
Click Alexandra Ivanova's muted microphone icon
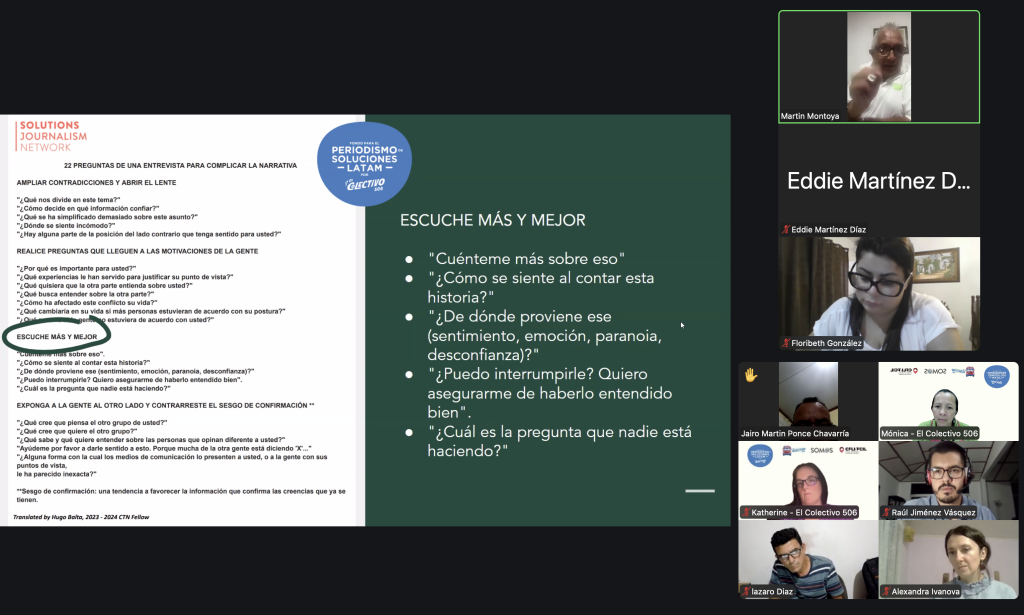pyautogui.click(x=885, y=592)
